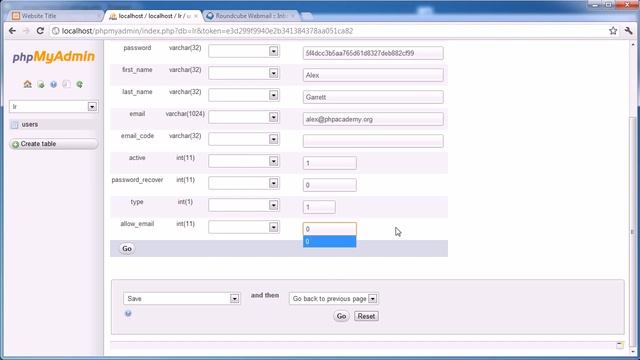Click the password_recover column label

(137, 180)
